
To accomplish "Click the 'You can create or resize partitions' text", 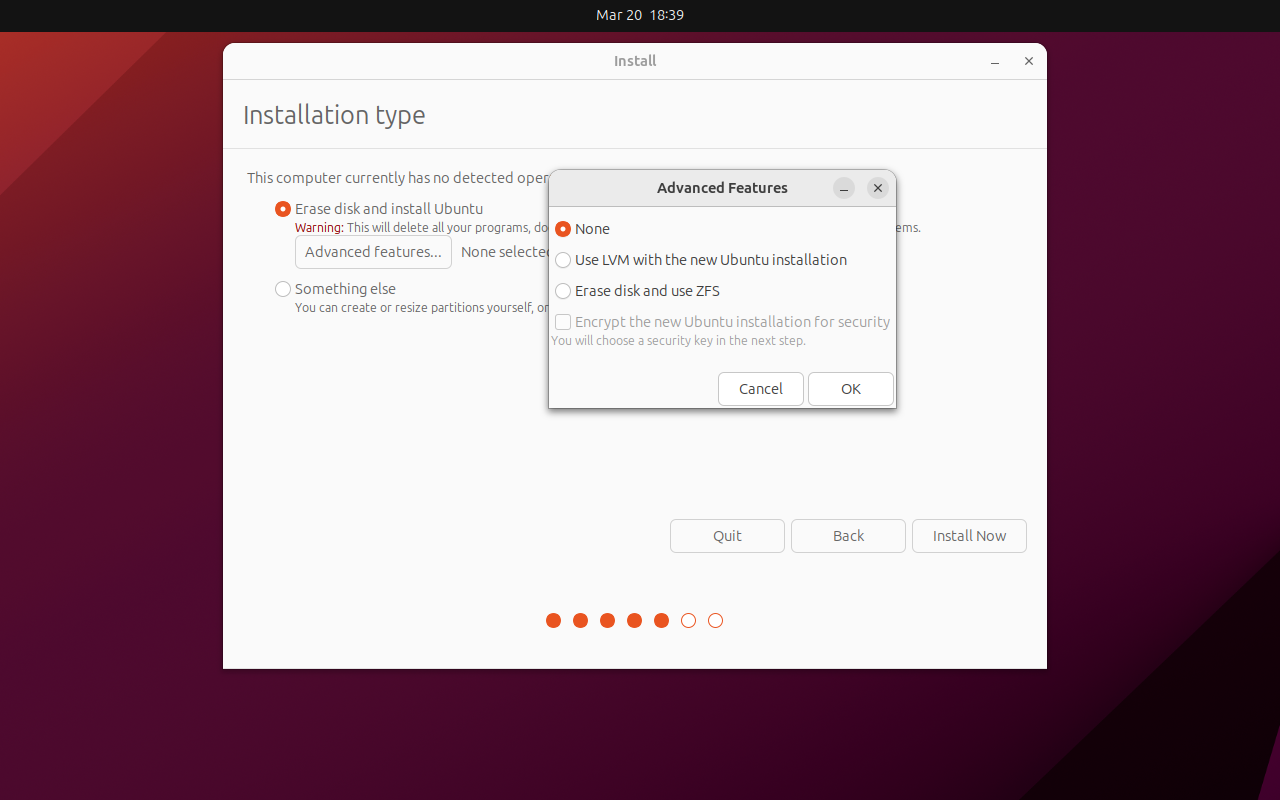I will (x=421, y=308).
